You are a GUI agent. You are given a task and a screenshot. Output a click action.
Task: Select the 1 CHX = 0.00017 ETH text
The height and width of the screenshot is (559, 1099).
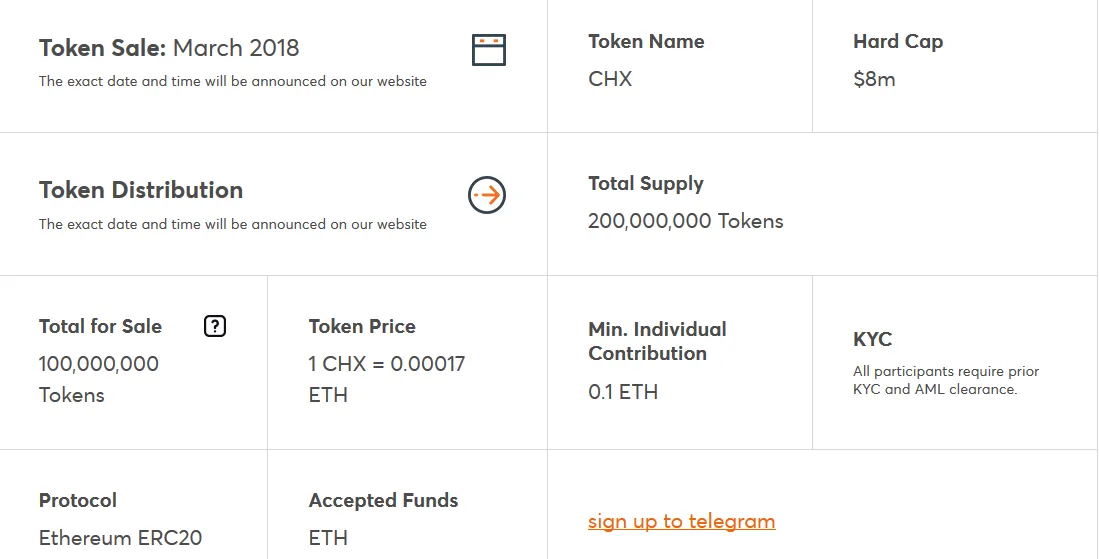click(x=386, y=379)
